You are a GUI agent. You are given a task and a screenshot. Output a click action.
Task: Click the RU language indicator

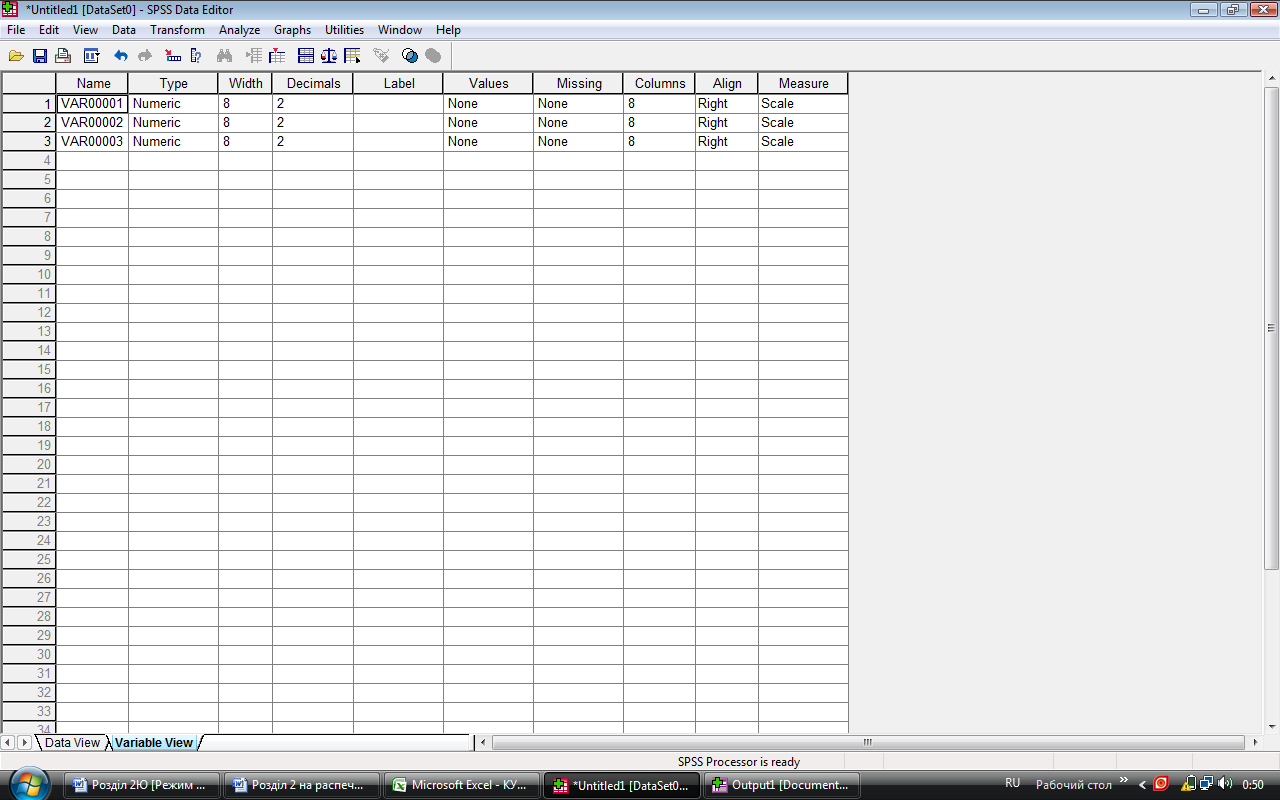pyautogui.click(x=1013, y=784)
